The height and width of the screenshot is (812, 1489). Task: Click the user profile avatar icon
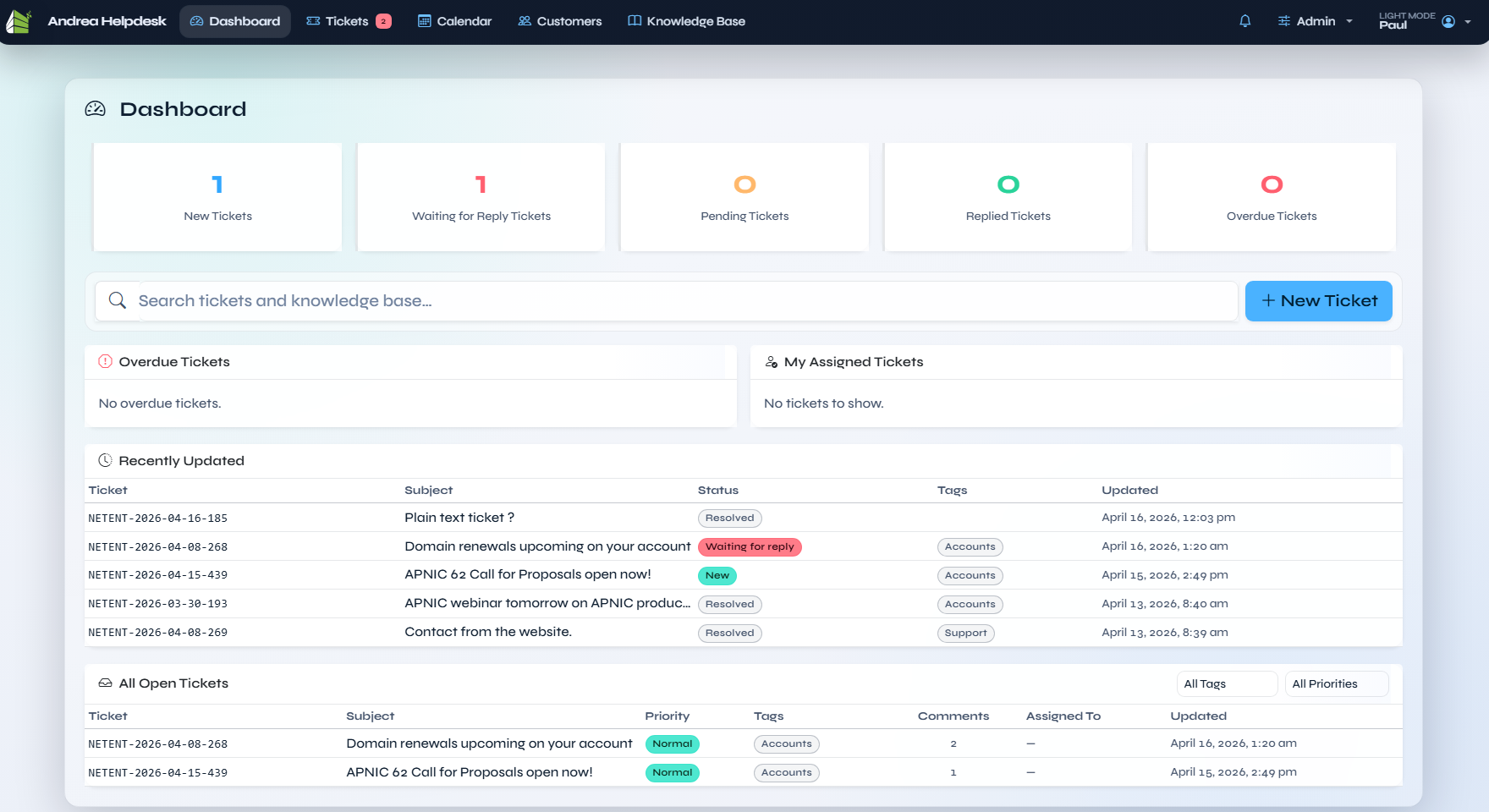1448,21
